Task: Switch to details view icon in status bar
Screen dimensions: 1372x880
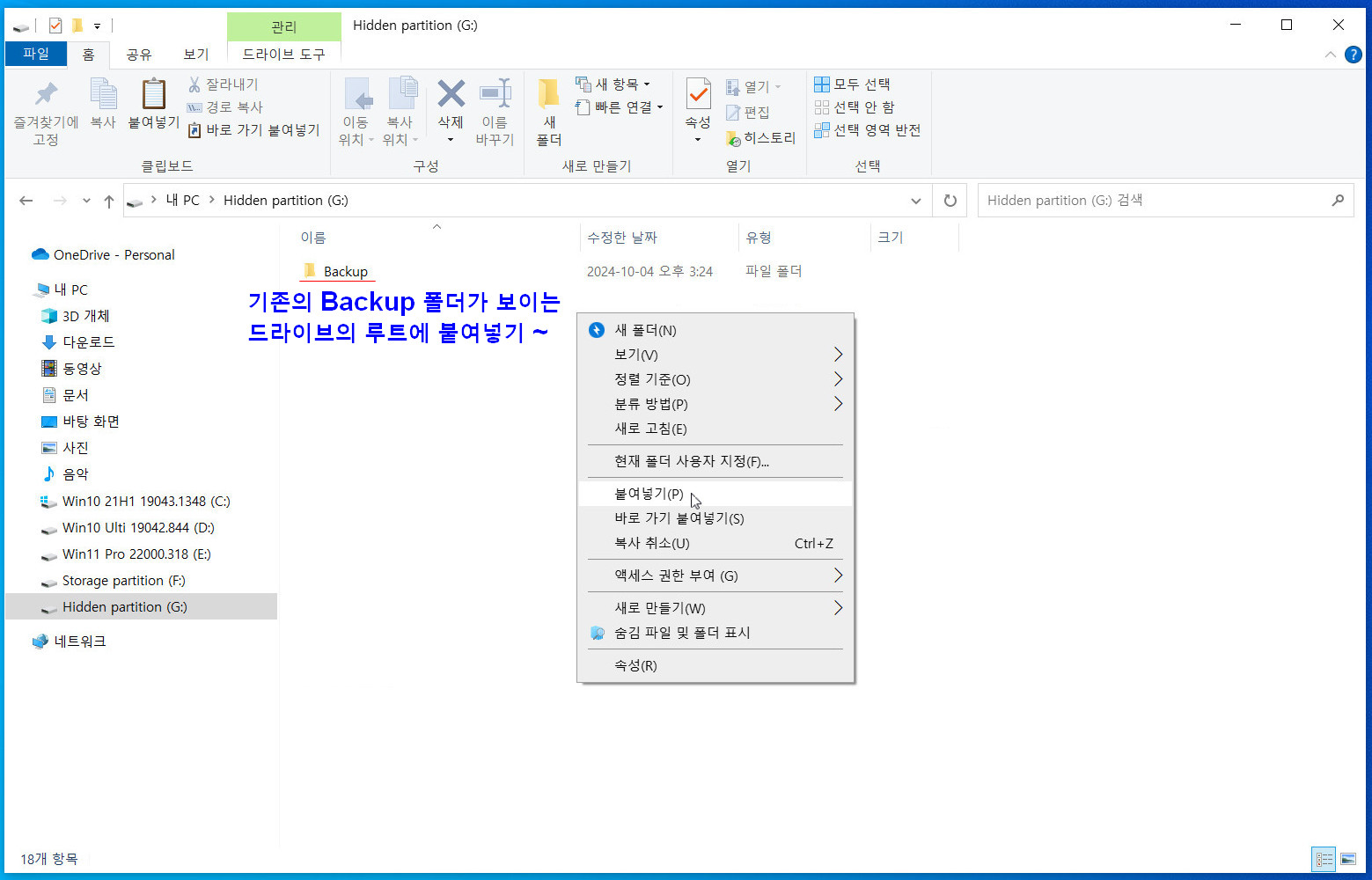Action: pyautogui.click(x=1324, y=859)
